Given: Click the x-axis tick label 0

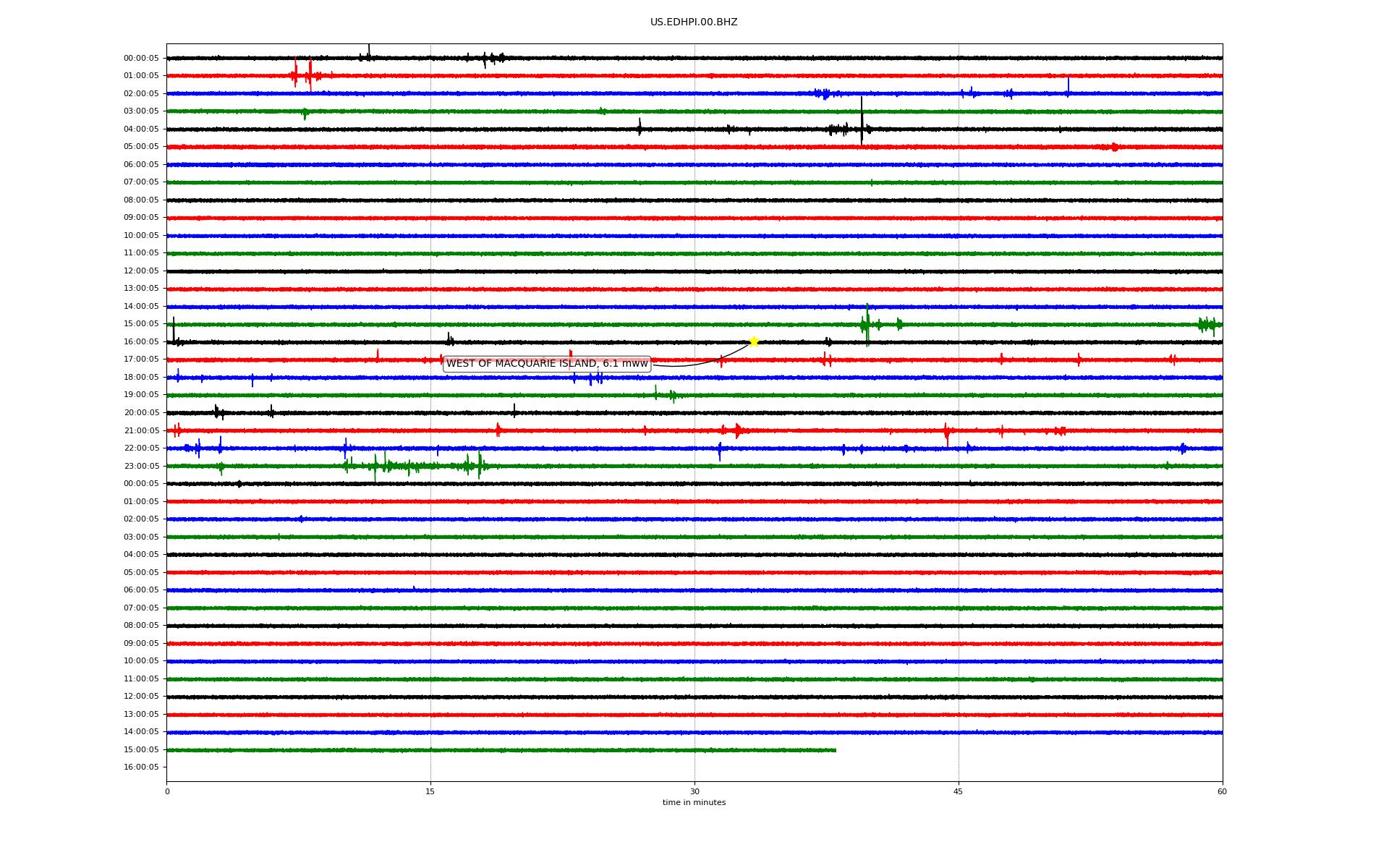Looking at the screenshot, I should (167, 791).
